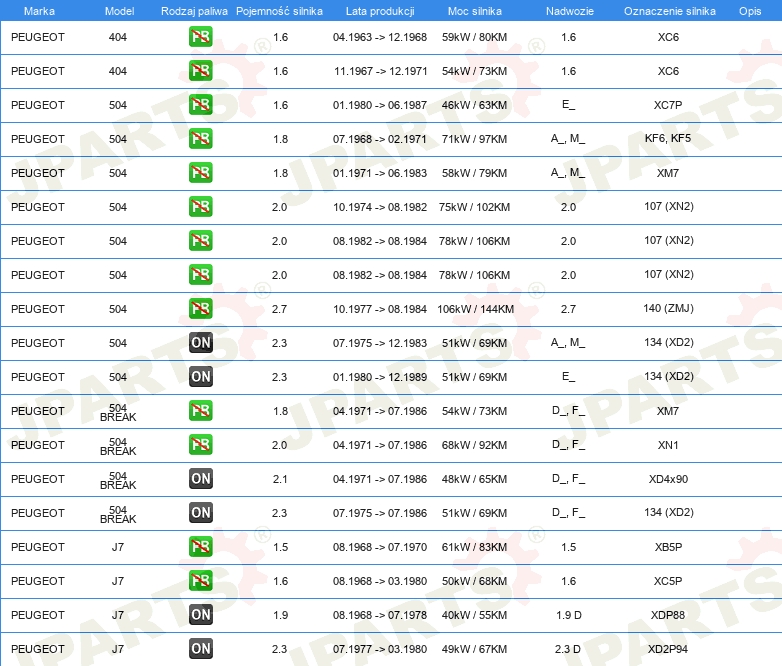Image resolution: width=782 pixels, height=666 pixels.
Task: Select petrol icon in 504 BREAK 1.8 row
Action: [x=200, y=411]
